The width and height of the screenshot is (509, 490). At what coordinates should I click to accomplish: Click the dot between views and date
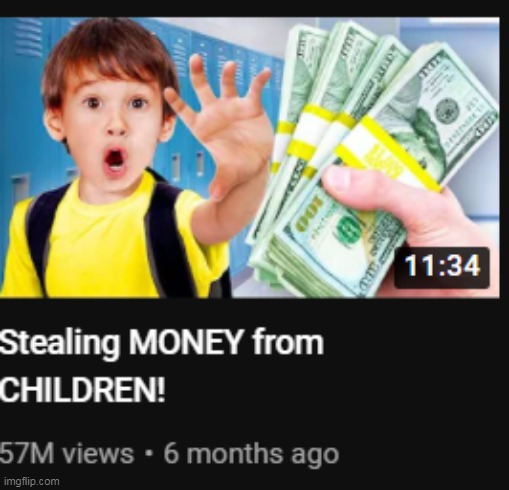pyautogui.click(x=149, y=454)
